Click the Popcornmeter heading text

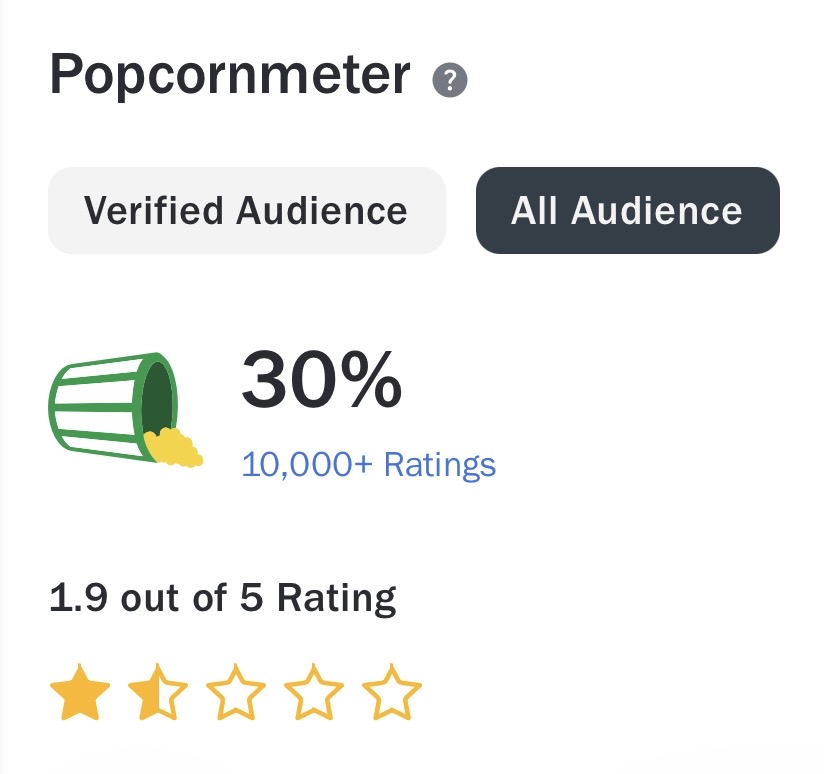coord(230,75)
